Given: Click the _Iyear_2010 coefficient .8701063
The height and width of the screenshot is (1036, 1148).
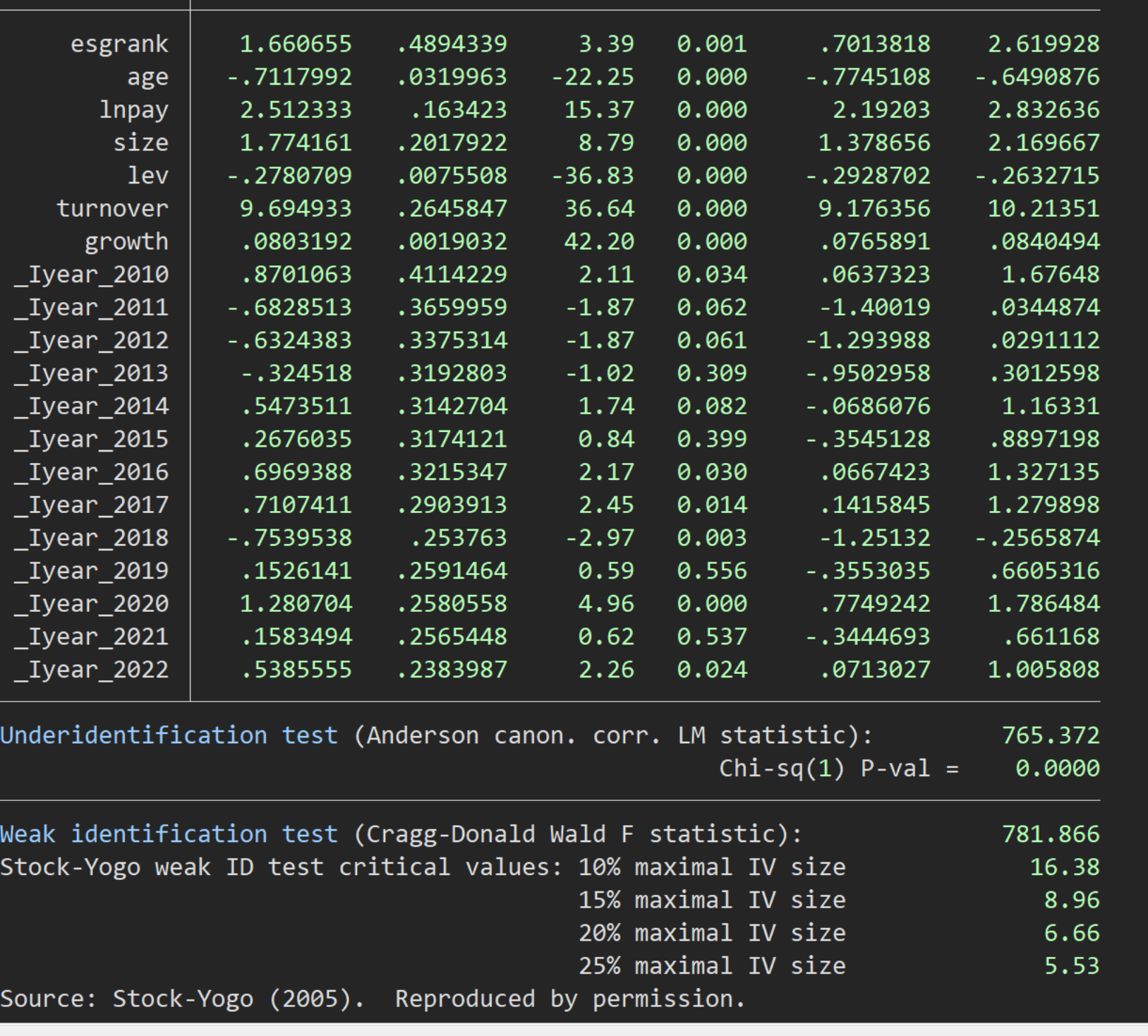Looking at the screenshot, I should (x=296, y=275).
